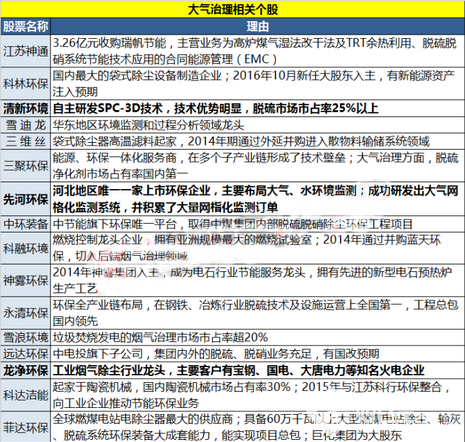Select the 理由 header cell

tap(258, 27)
